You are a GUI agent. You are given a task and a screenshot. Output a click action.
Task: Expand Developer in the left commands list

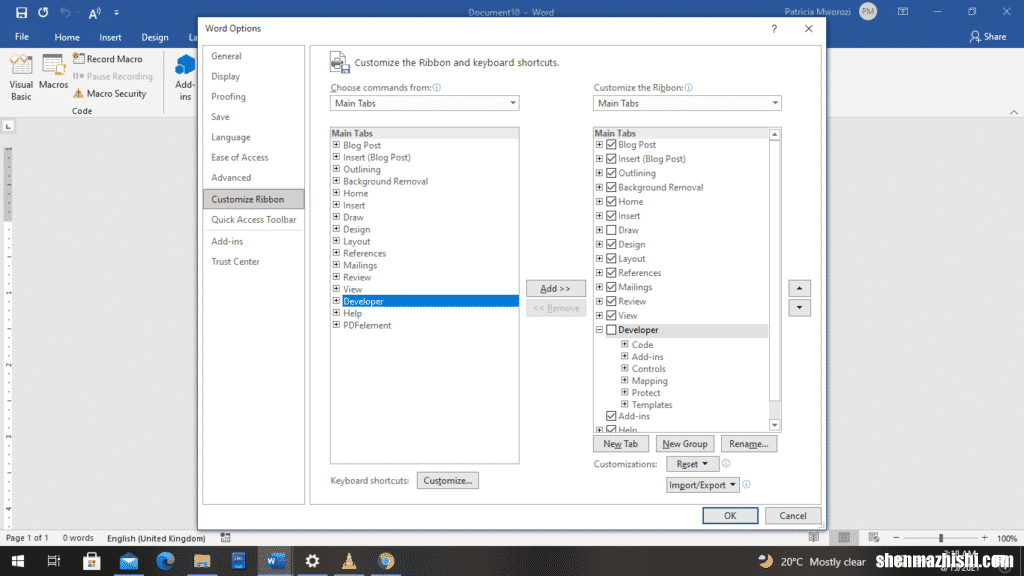[x=336, y=301]
